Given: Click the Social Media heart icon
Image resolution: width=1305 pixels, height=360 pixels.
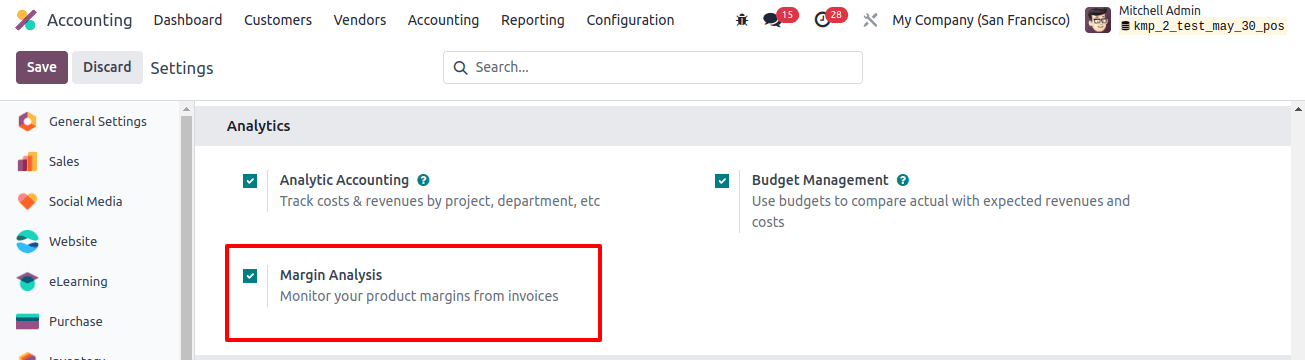Looking at the screenshot, I should tap(28, 202).
